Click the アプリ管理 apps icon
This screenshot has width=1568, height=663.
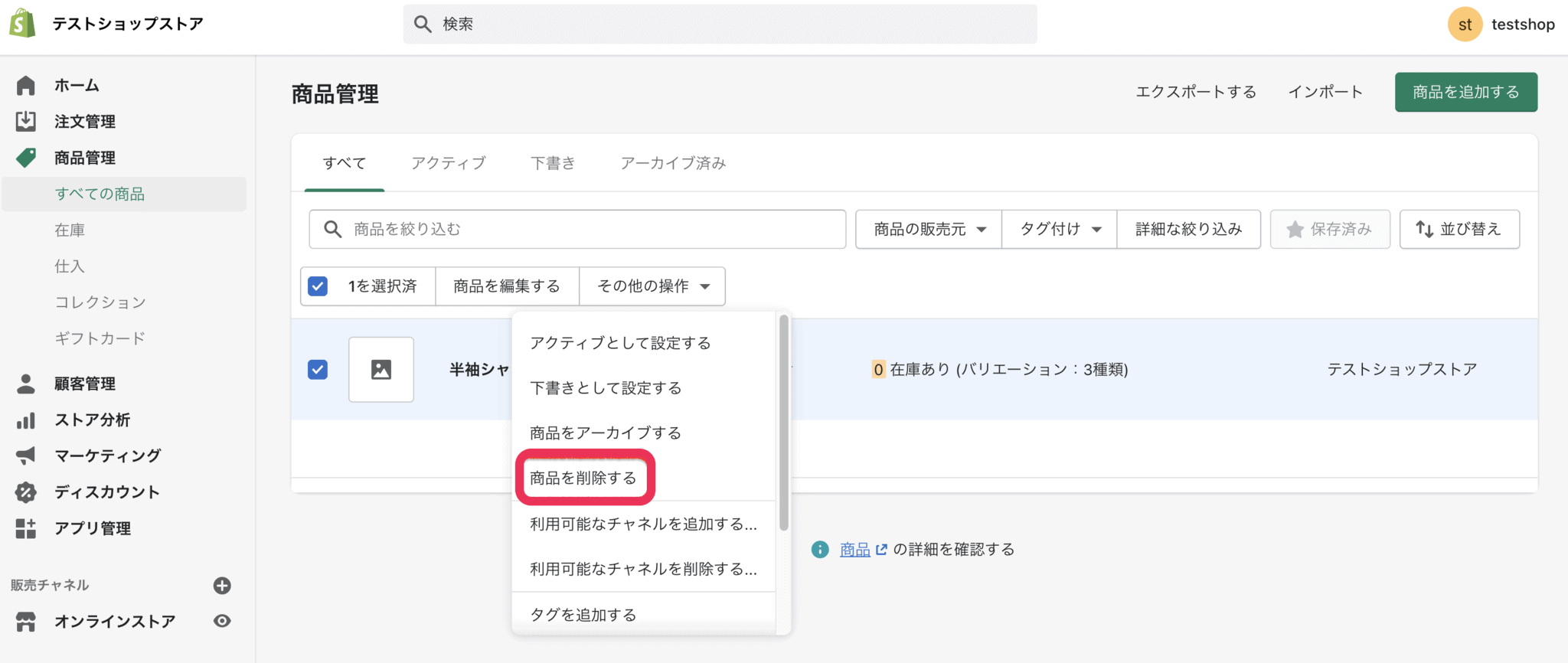(x=26, y=528)
